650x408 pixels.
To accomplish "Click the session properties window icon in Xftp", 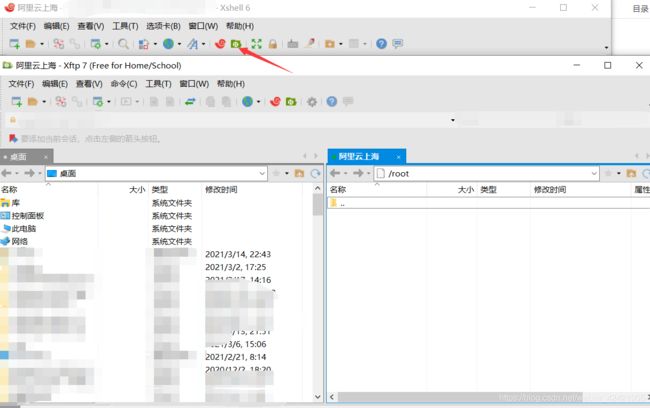I will click(97, 101).
